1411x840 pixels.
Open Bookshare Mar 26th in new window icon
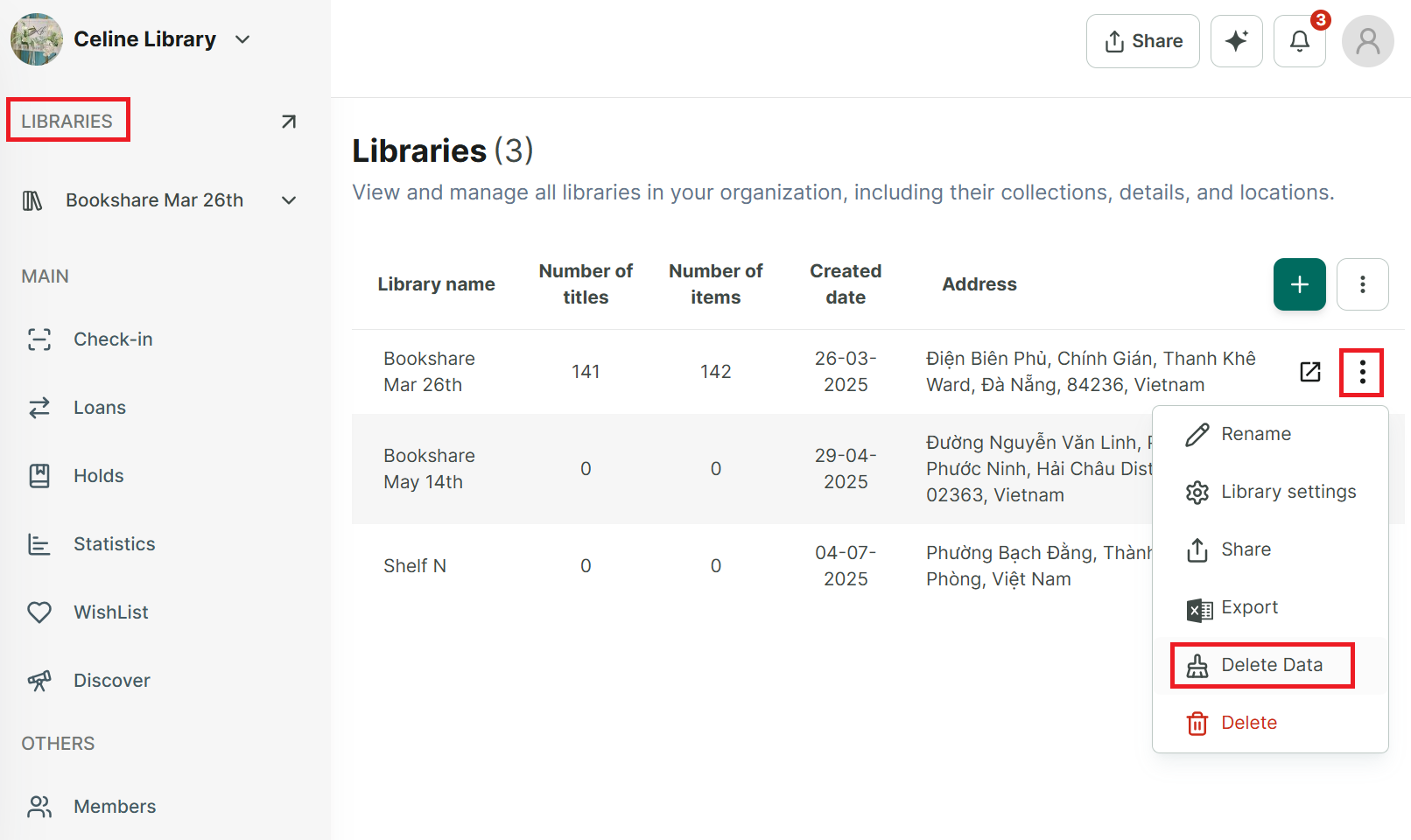coord(1310,372)
